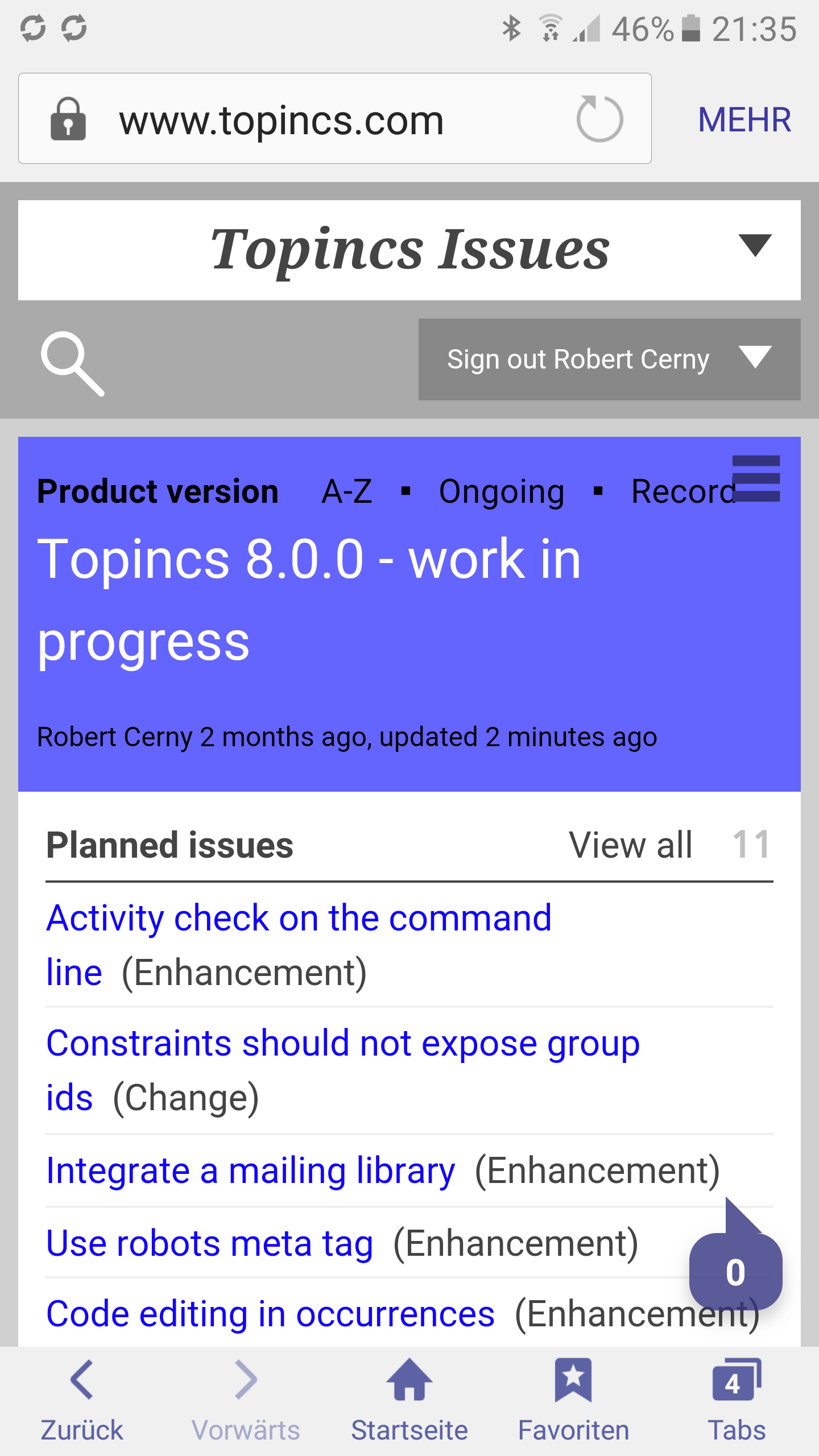Switch to the Ongoing view

click(x=502, y=491)
